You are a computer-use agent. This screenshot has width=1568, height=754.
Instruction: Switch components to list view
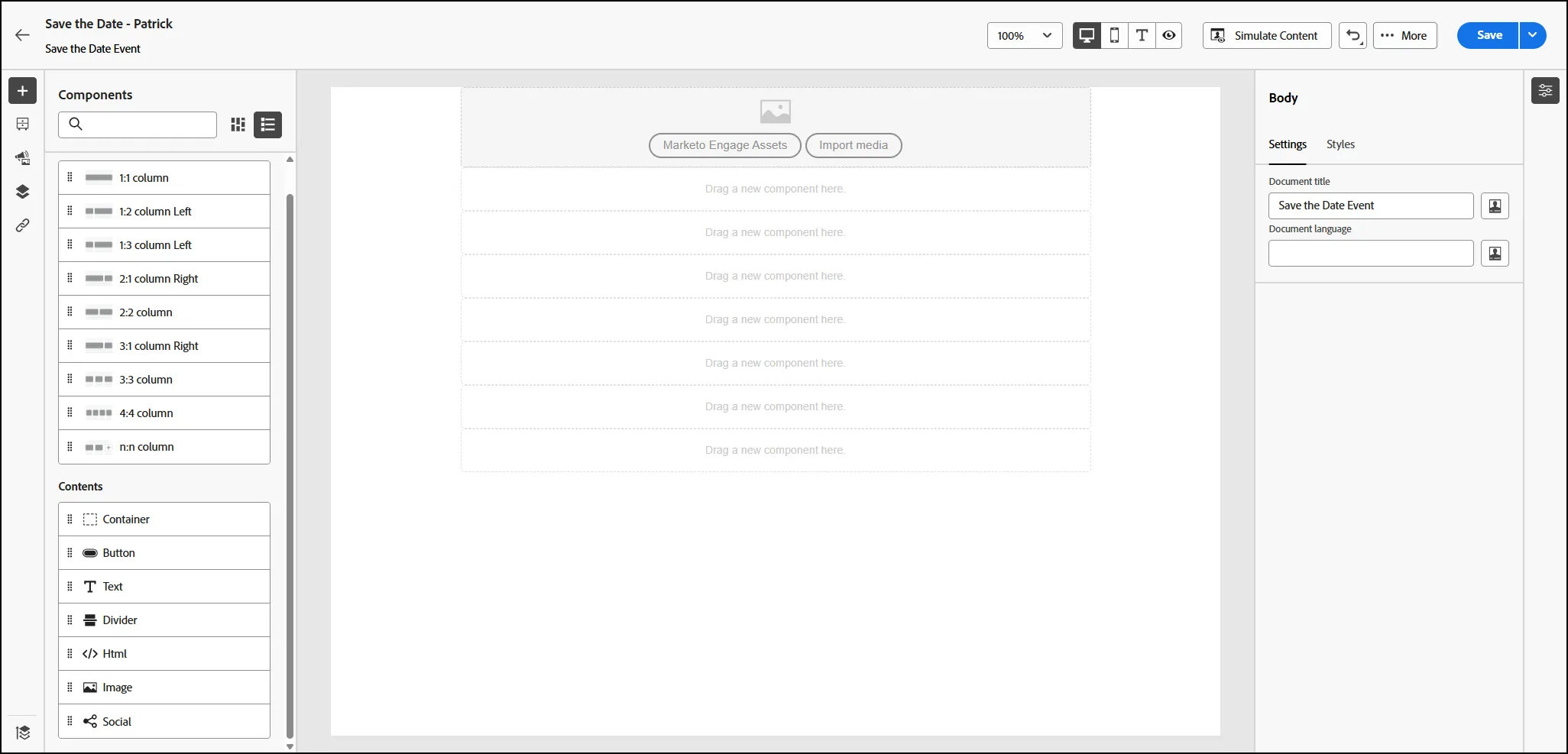point(268,125)
